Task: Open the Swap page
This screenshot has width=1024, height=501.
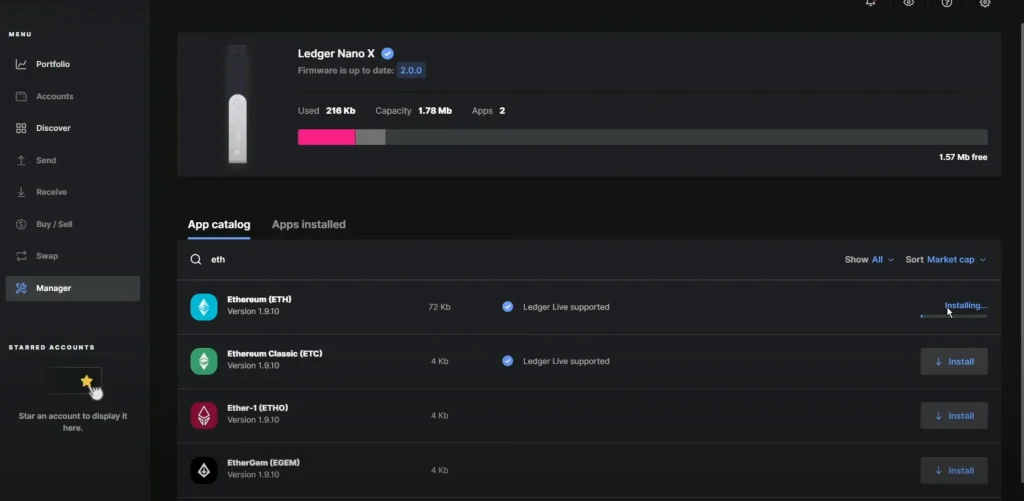Action: pos(72,256)
